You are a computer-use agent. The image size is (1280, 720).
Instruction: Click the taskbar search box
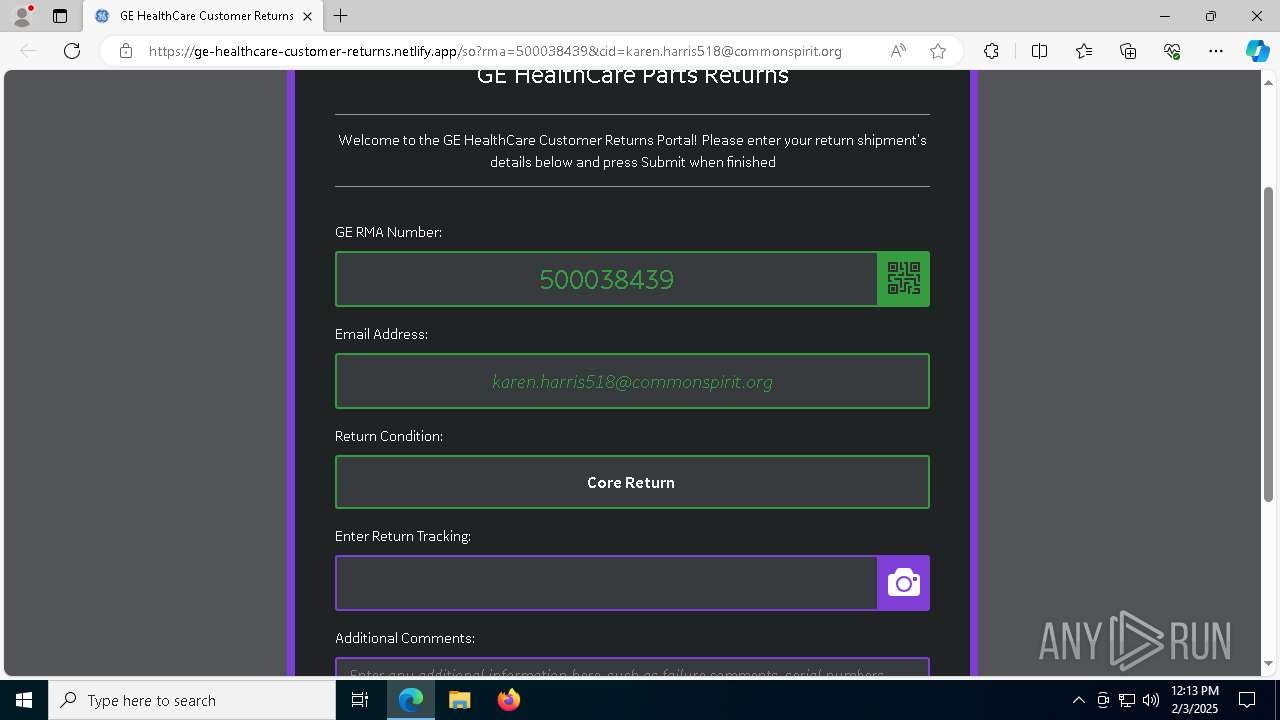click(192, 700)
